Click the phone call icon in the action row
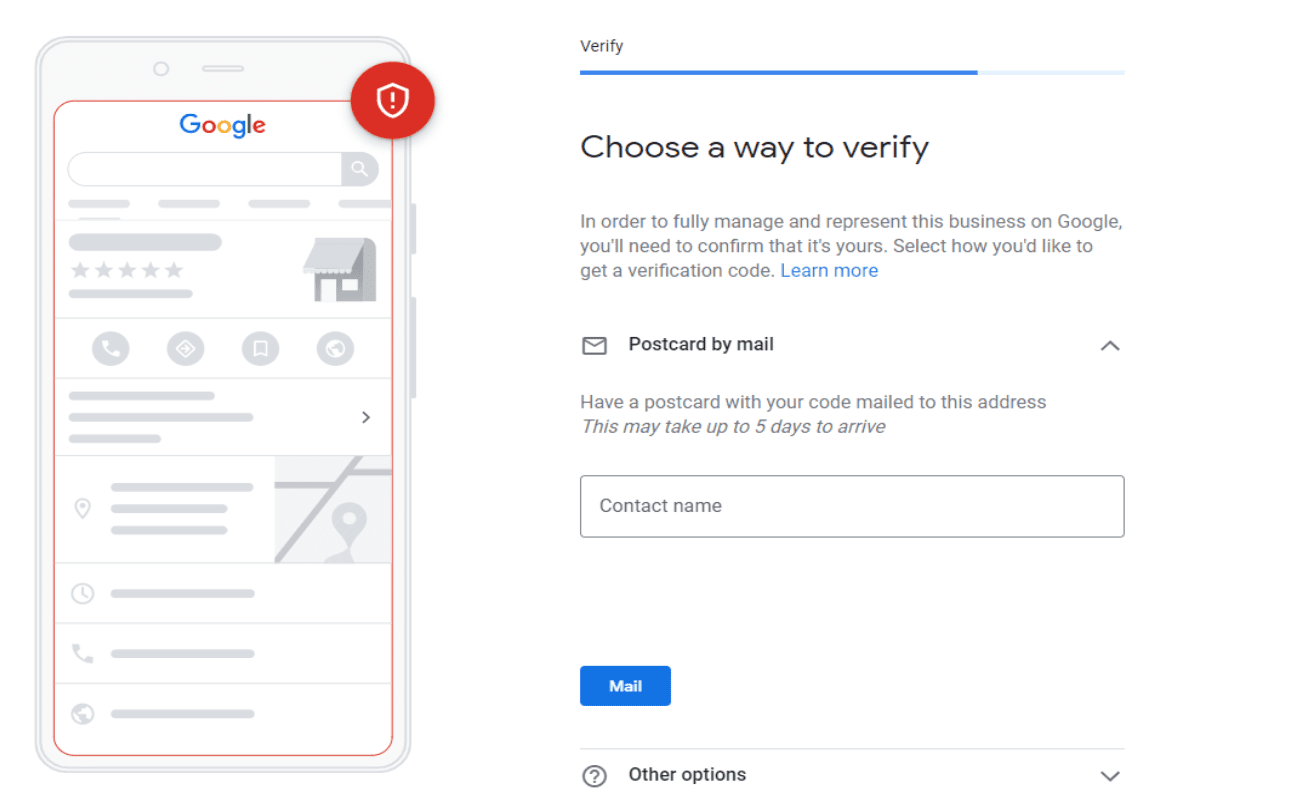The width and height of the screenshot is (1294, 810). point(110,348)
